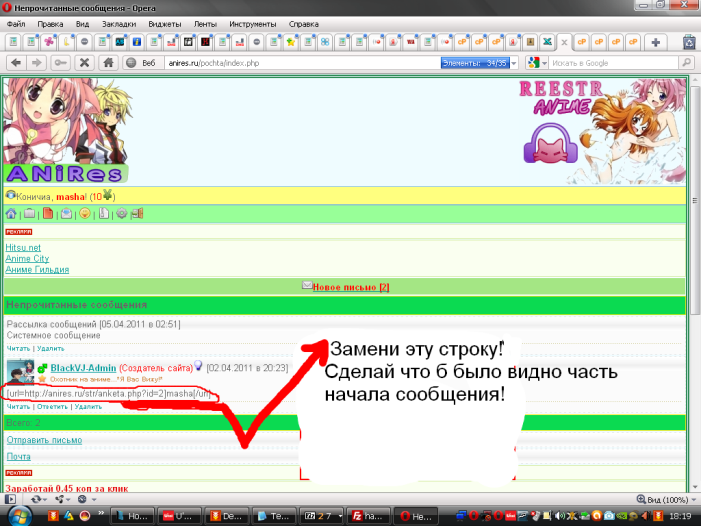
Task: Open the password Wand key button
Action: coord(60,63)
